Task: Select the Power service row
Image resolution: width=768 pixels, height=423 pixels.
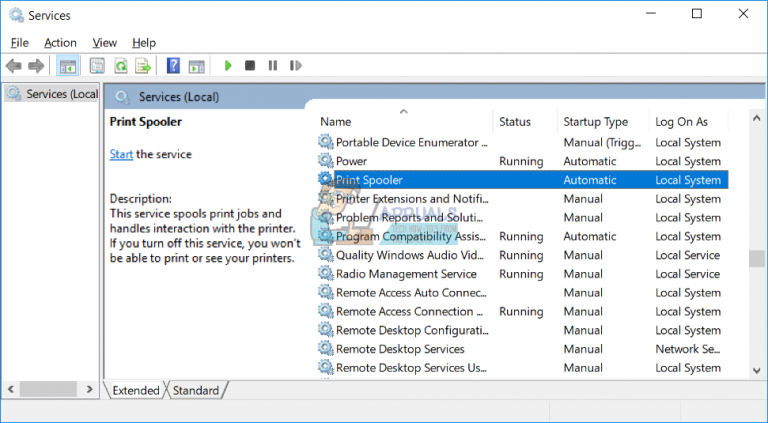Action: pyautogui.click(x=523, y=161)
